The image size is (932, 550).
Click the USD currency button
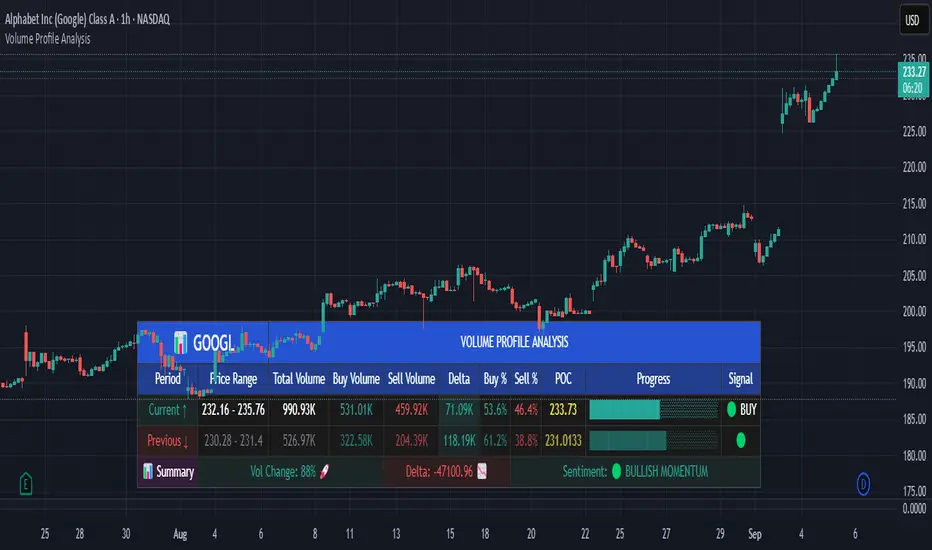click(912, 21)
